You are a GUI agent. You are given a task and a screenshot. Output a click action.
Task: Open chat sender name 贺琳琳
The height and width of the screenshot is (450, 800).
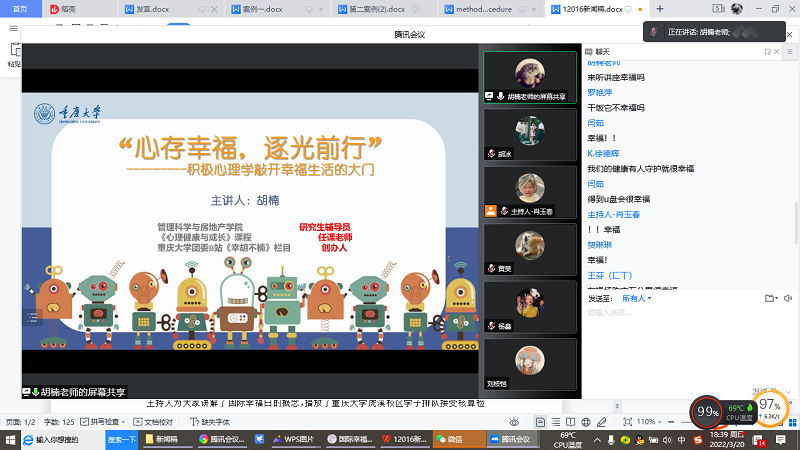coord(599,245)
